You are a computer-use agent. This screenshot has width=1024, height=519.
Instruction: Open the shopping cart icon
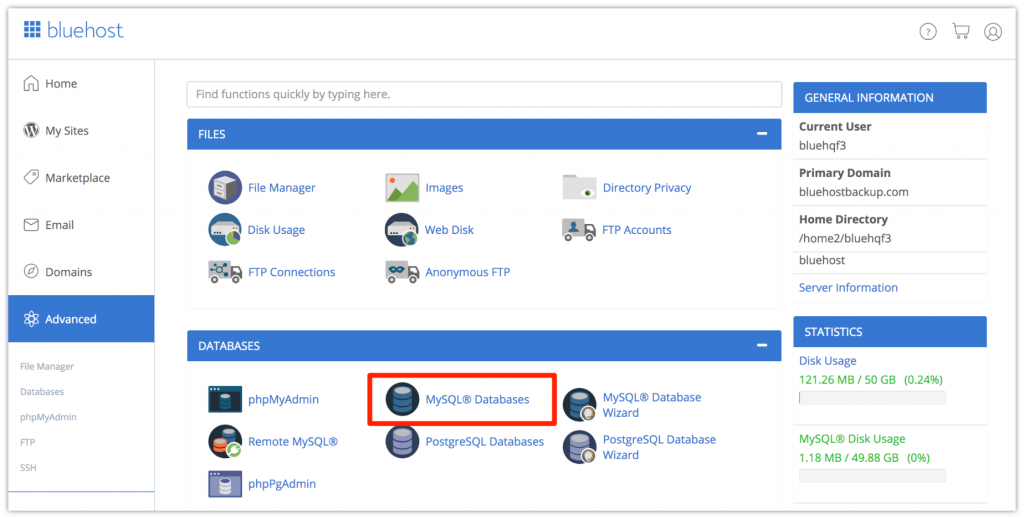tap(961, 31)
